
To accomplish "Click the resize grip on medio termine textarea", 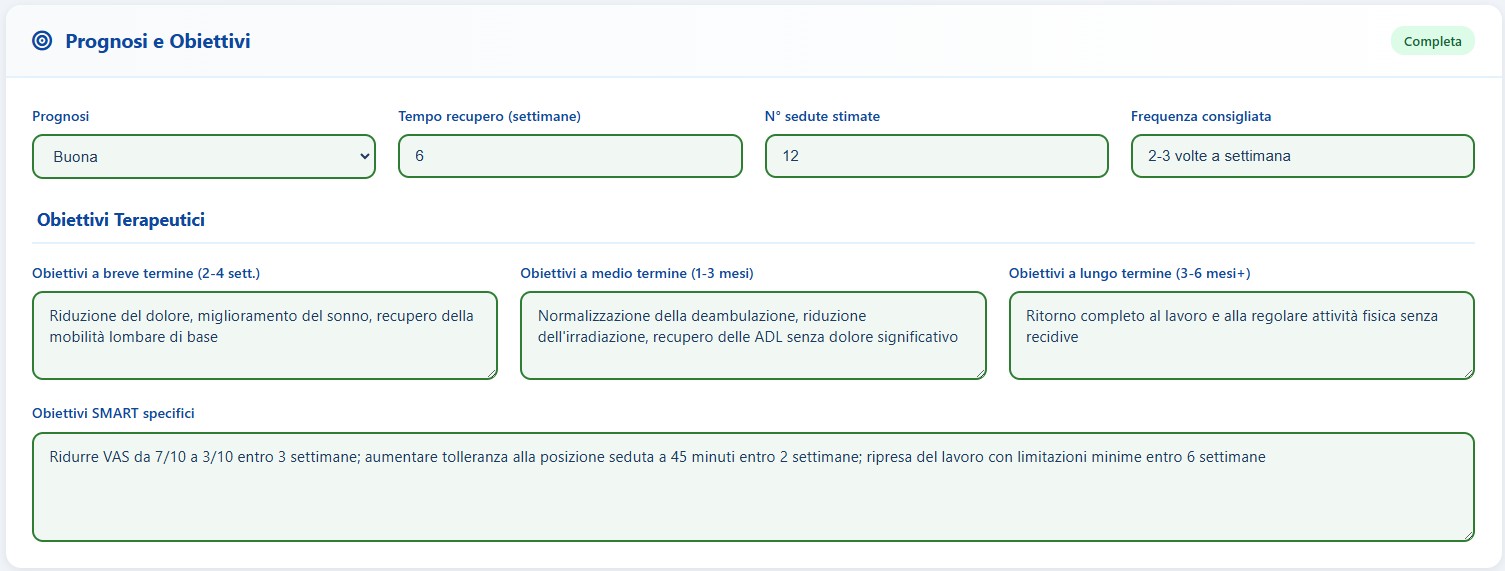I will (x=980, y=373).
